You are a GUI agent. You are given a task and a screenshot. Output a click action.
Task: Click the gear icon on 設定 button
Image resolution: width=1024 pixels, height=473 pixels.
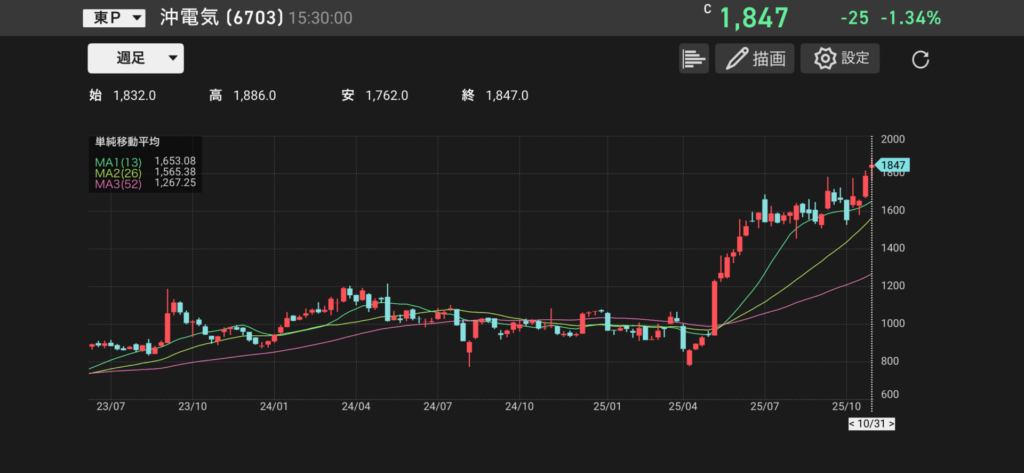tap(825, 58)
